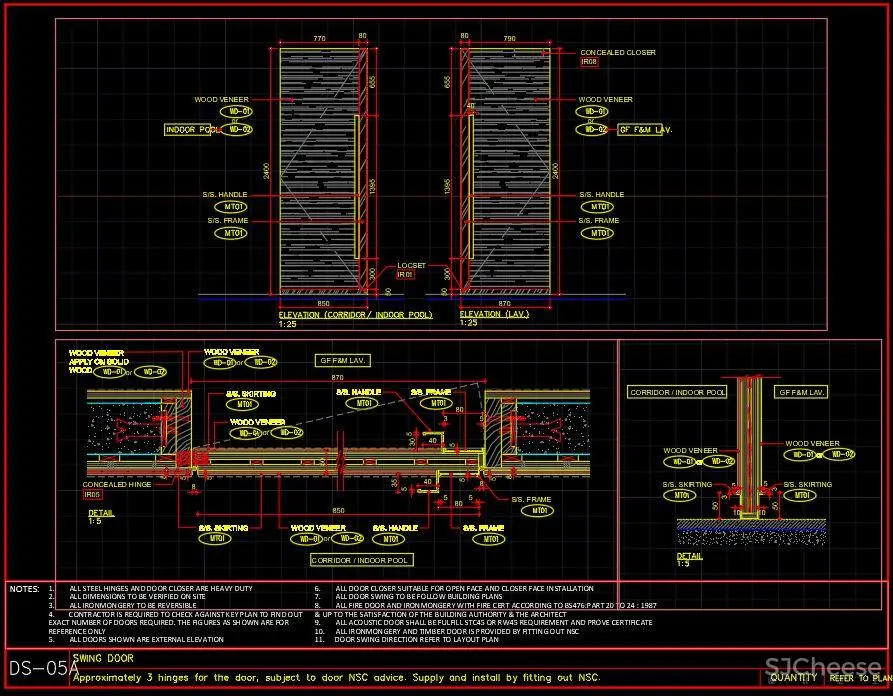893x696 pixels.
Task: Select the LOCSET annotation text
Action: pyautogui.click(x=411, y=265)
